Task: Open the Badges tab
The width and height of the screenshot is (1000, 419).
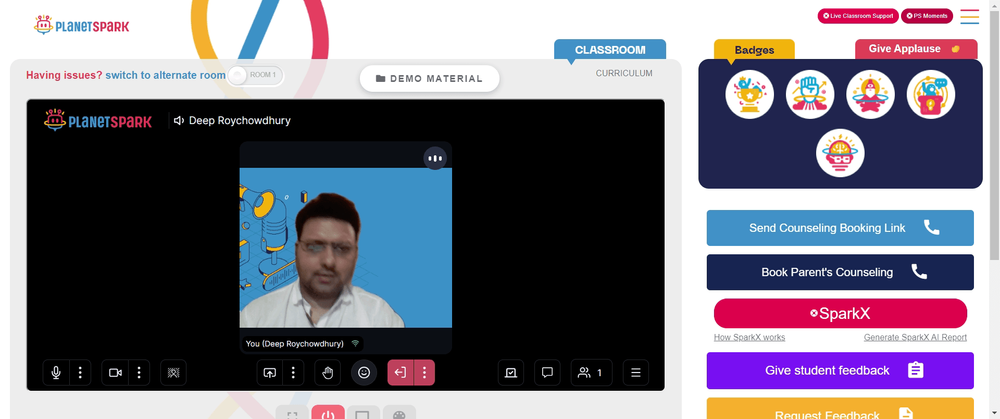Action: 754,50
